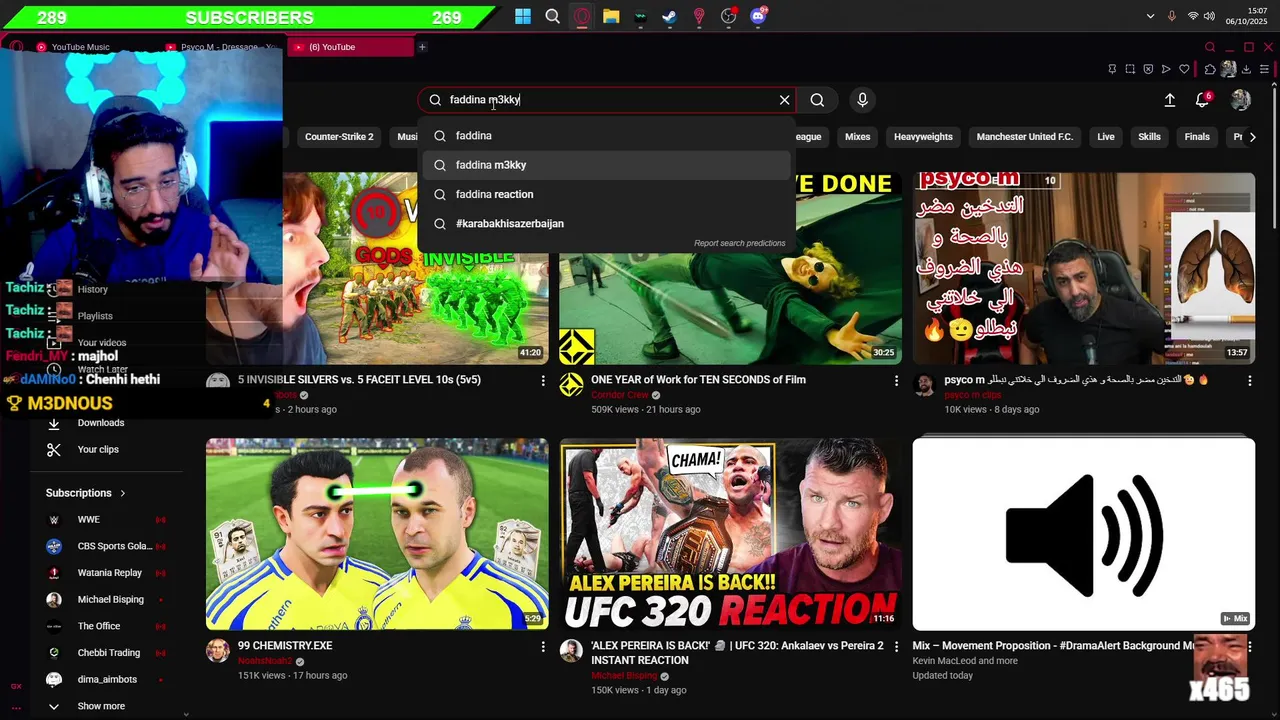This screenshot has height=720, width=1280.
Task: Open Watania Replay subscription
Action: (x=106, y=573)
